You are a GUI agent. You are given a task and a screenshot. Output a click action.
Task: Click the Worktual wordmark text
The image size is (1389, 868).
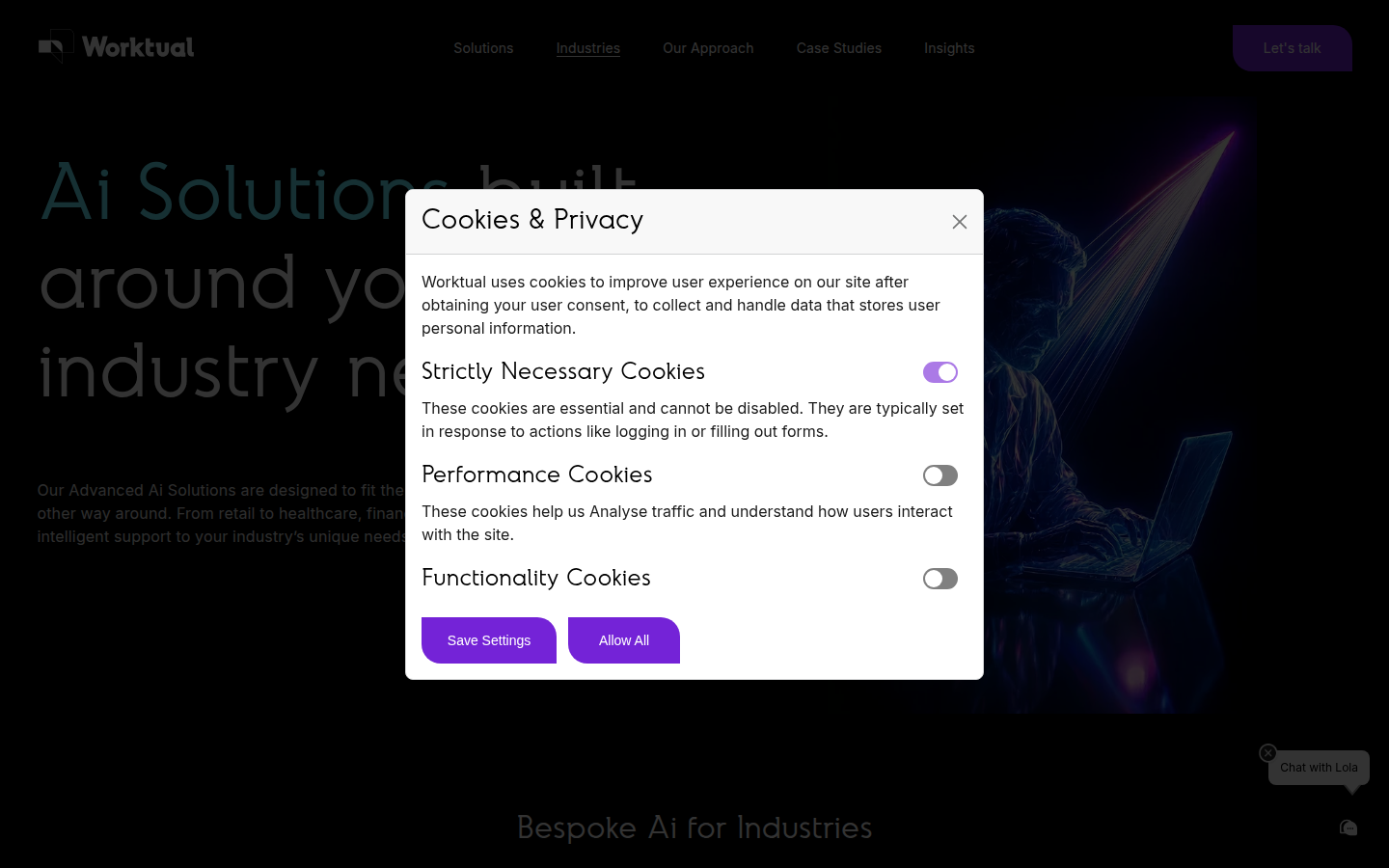(x=138, y=47)
